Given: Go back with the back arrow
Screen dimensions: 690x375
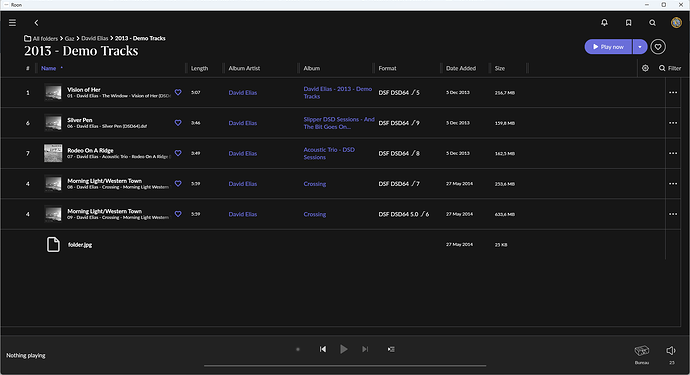Looking at the screenshot, I should pos(37,22).
